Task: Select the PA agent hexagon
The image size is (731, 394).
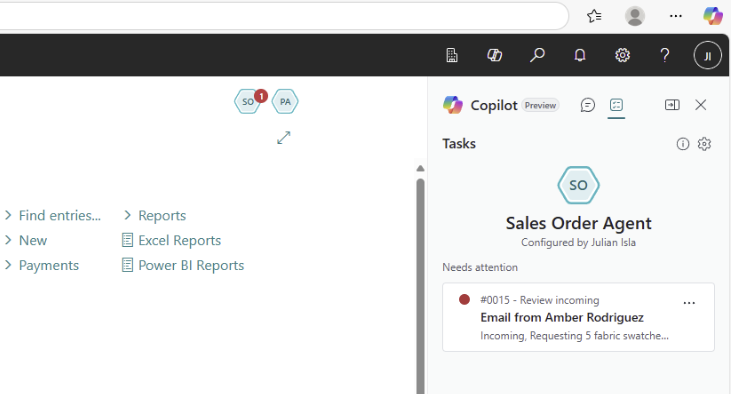Action: point(285,102)
